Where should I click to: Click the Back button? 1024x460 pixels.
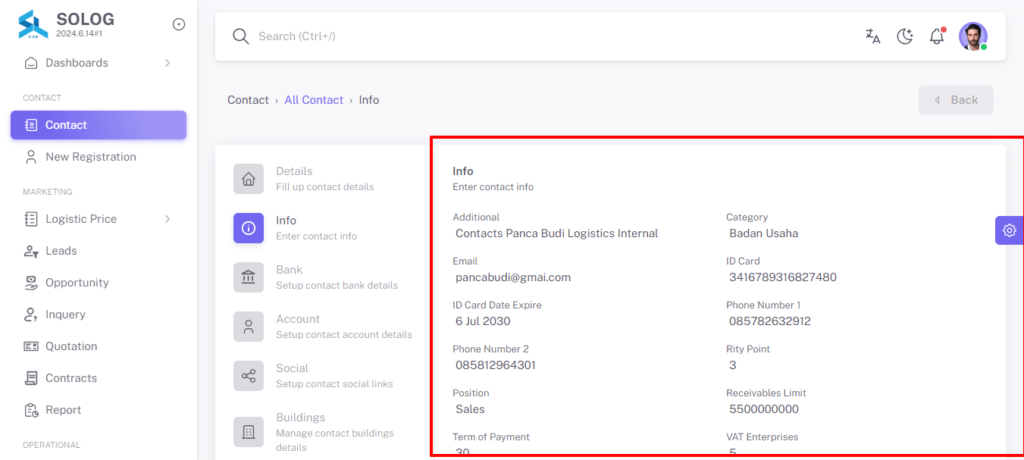coord(956,100)
